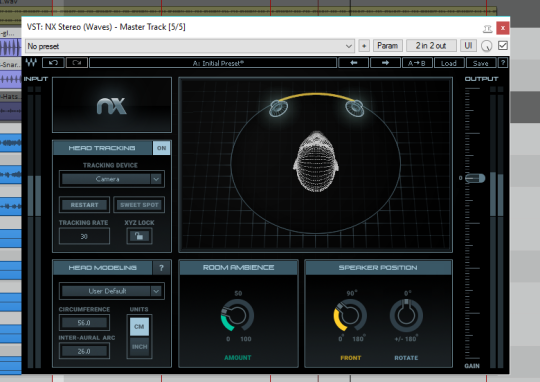This screenshot has height=382, width=540.
Task: Copy setup A to B
Action: click(x=417, y=63)
